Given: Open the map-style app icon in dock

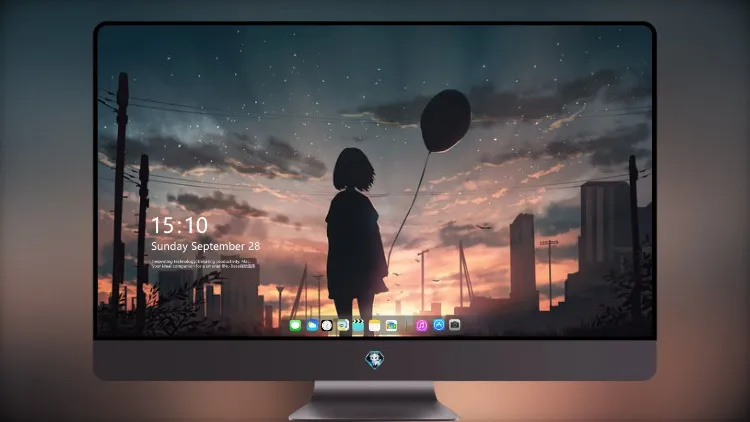Looking at the screenshot, I should click(x=343, y=326).
